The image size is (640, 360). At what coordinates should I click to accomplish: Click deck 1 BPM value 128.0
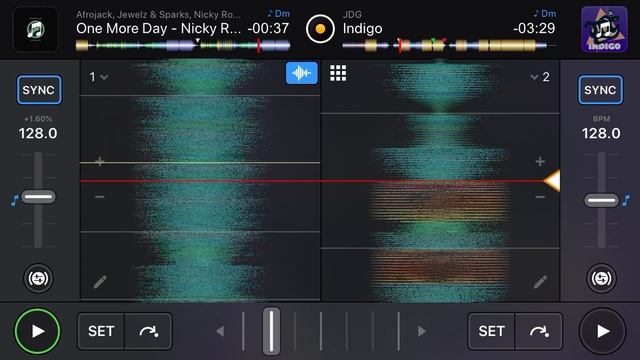[38, 133]
